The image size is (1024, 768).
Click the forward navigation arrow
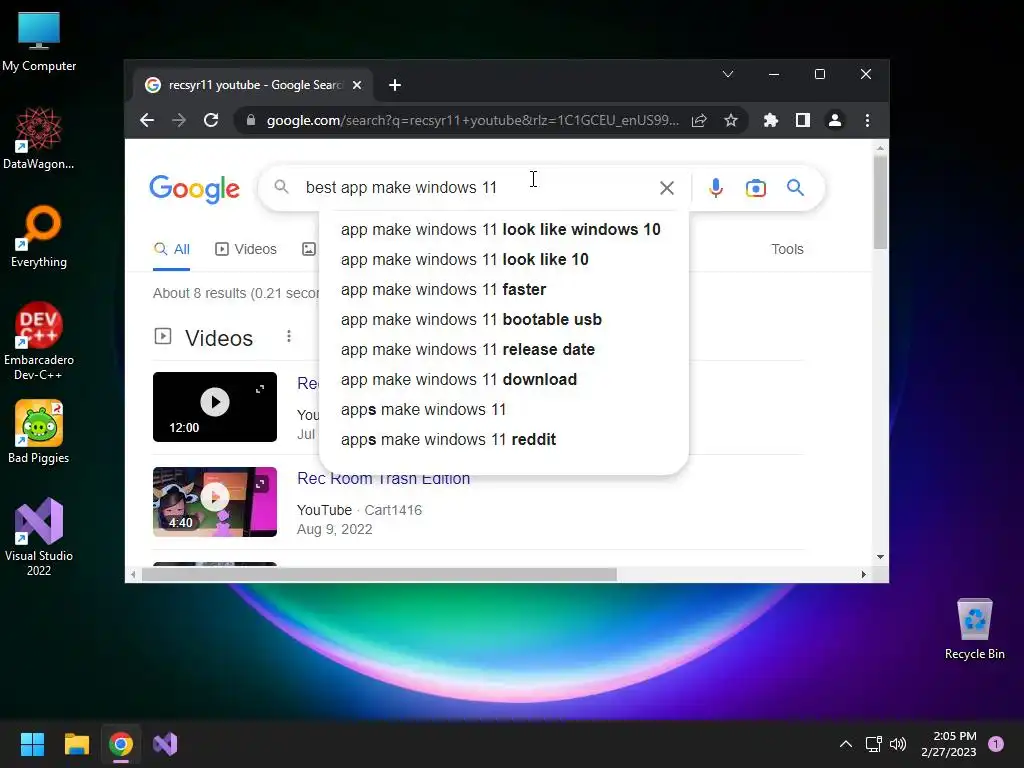tap(179, 120)
